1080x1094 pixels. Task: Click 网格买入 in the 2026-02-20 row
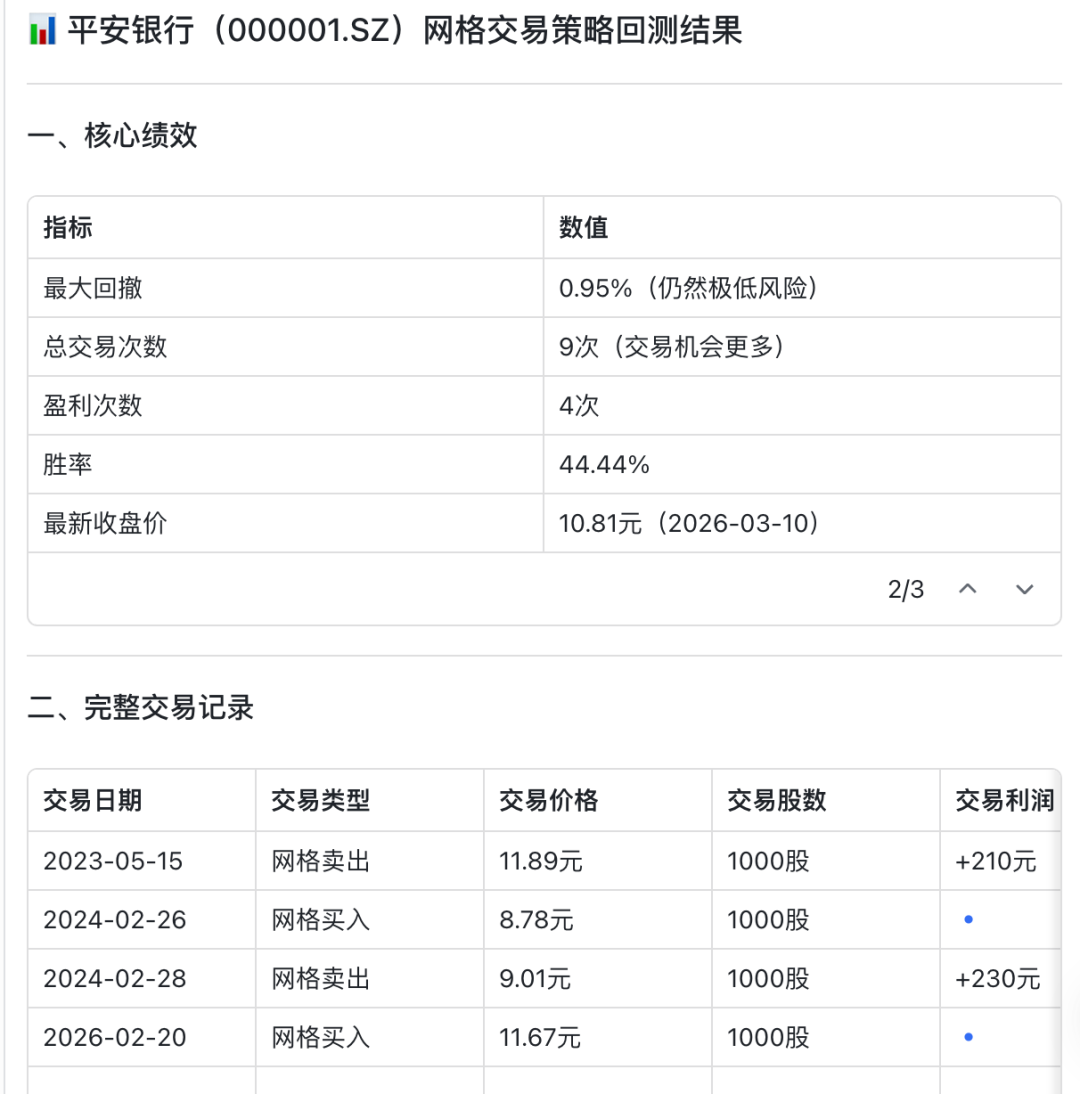320,1037
